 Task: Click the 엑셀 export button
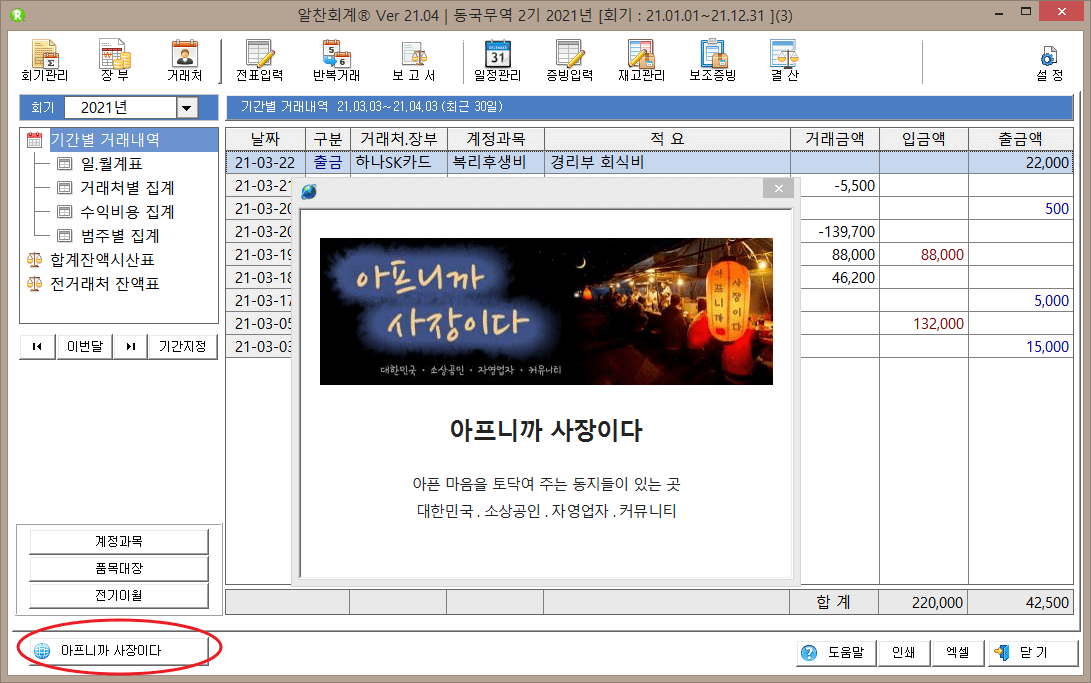pos(958,652)
